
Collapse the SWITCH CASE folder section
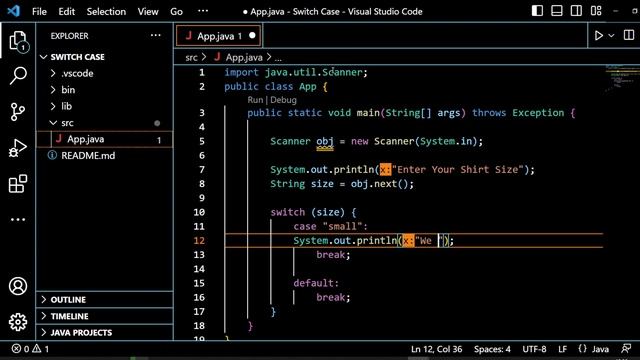point(78,57)
